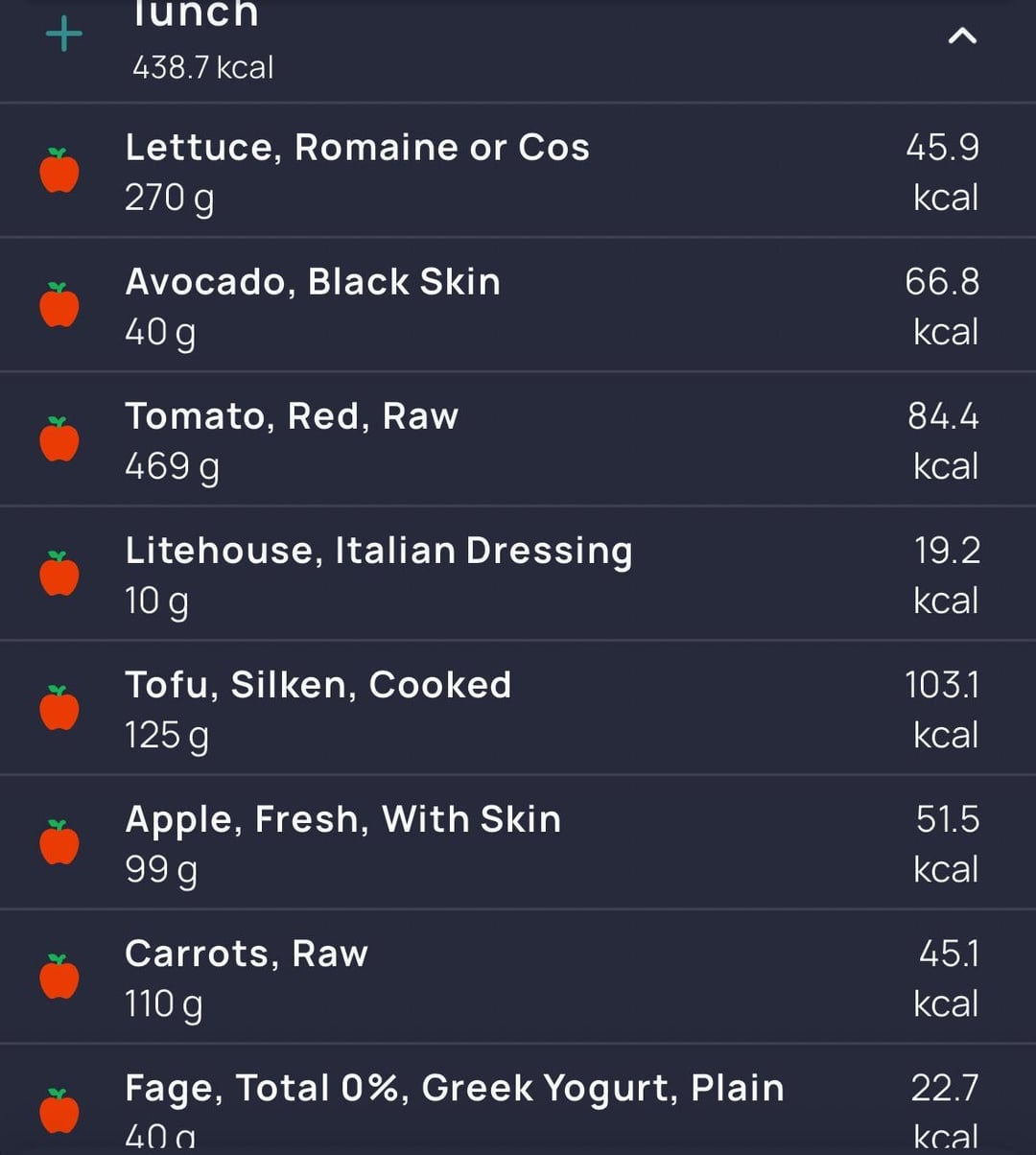Tap the apple icon beside Lettuce, Romaine
Image resolution: width=1036 pixels, height=1155 pixels.
click(x=59, y=171)
